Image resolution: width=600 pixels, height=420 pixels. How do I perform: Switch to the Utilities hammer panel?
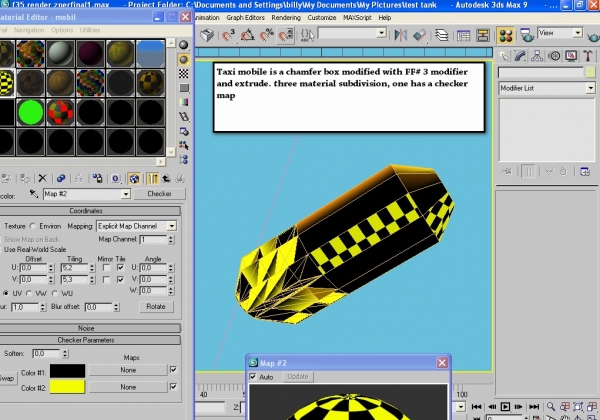588,56
